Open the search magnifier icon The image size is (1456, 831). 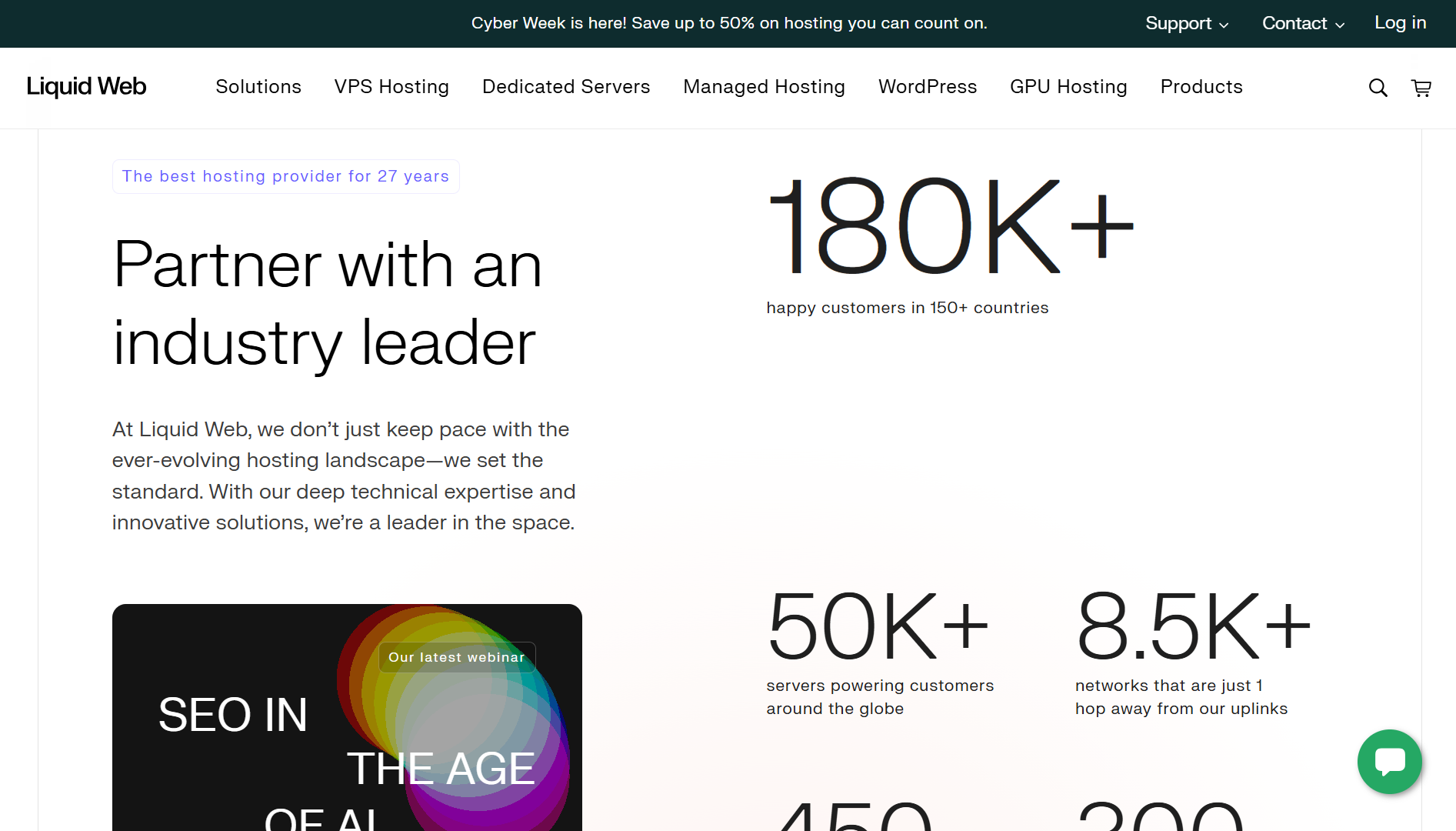[x=1378, y=88]
